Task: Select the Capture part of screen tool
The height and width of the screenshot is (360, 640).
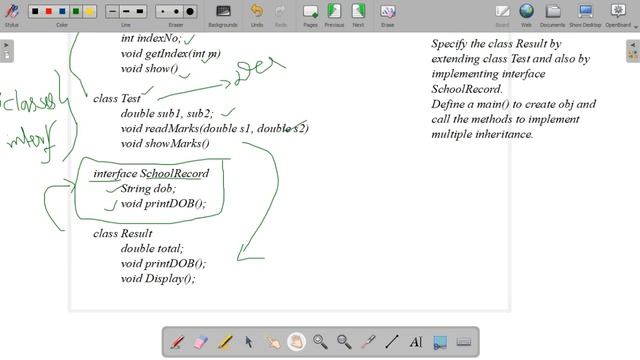Action: [440, 342]
